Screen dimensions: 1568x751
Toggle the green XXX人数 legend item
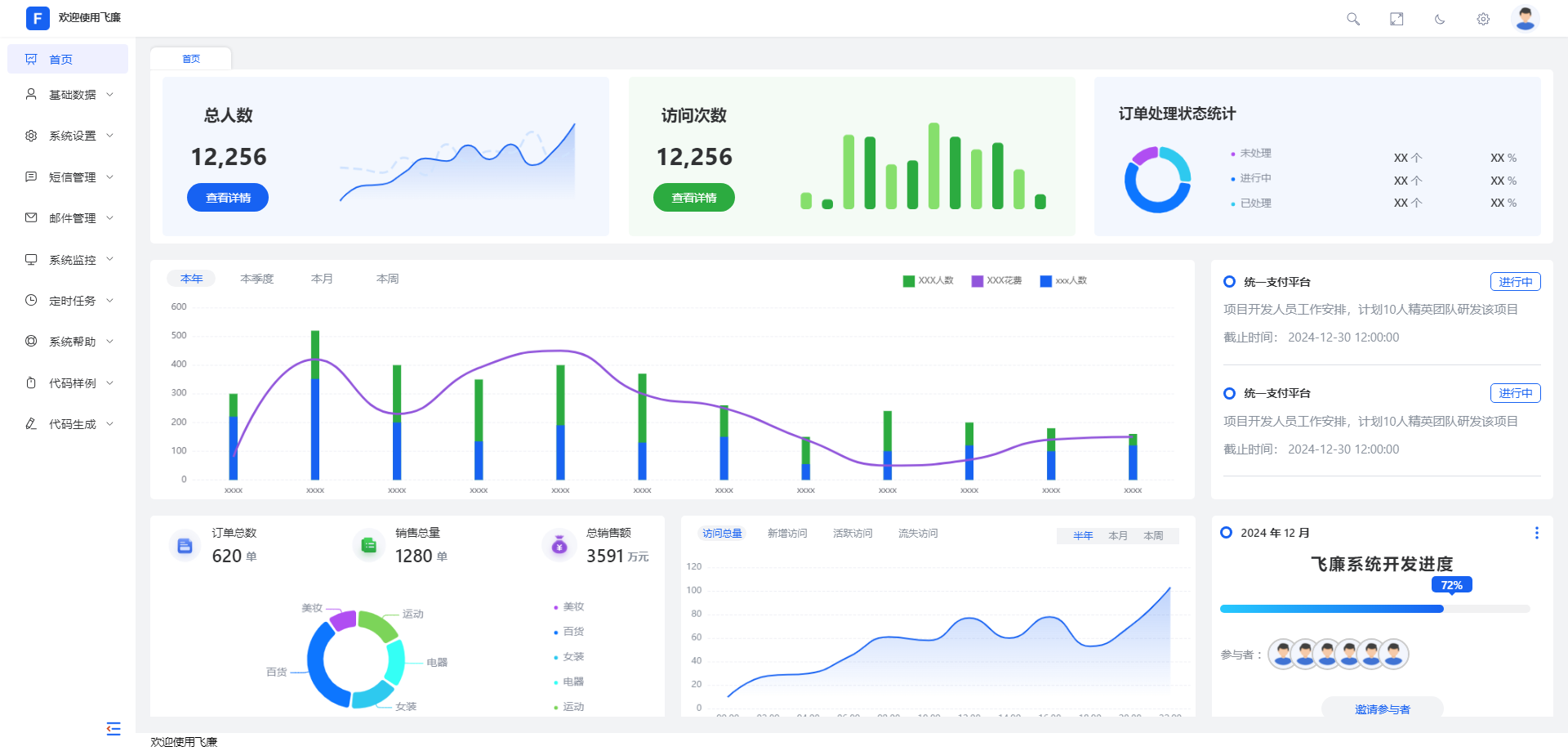[928, 281]
